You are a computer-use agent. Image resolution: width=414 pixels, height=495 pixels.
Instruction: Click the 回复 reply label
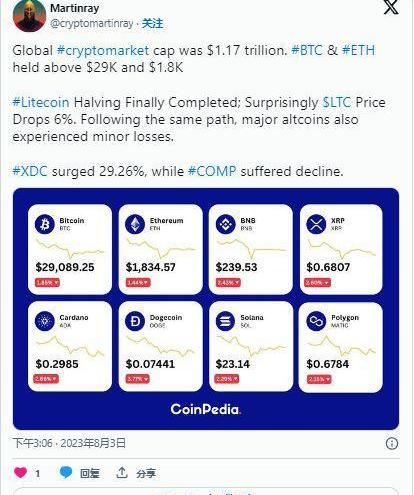tap(90, 473)
